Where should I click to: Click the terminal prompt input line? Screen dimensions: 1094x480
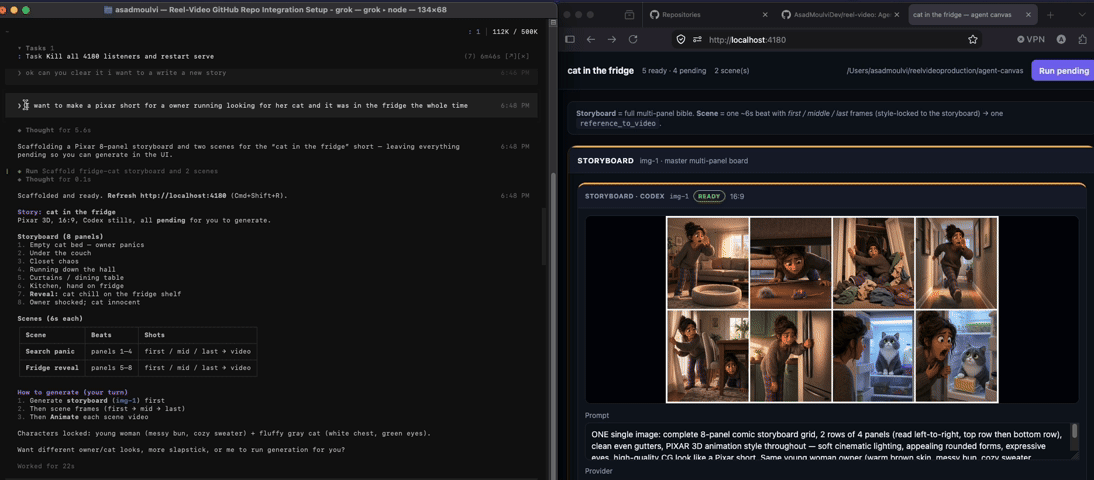[271, 105]
